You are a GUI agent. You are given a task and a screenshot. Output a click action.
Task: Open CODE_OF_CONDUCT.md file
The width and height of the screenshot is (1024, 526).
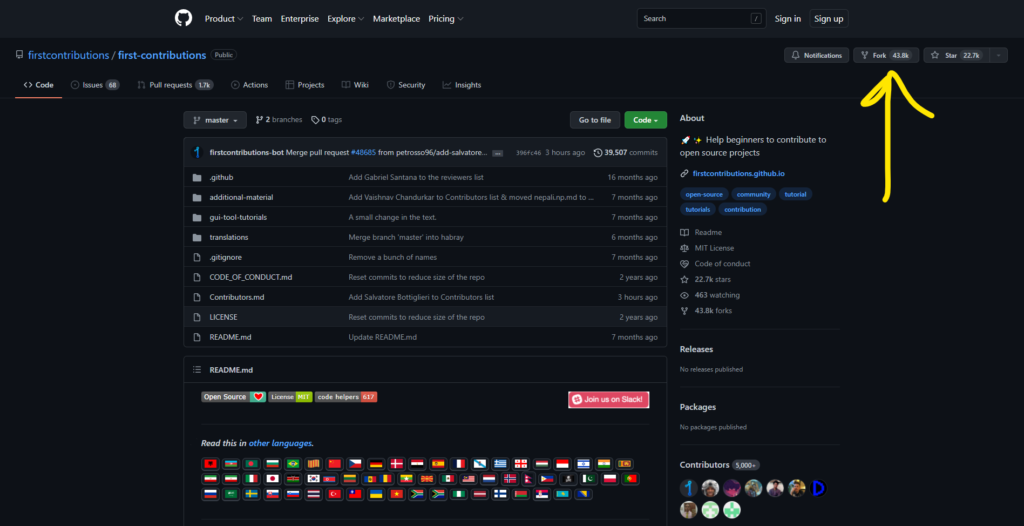pyautogui.click(x=251, y=277)
